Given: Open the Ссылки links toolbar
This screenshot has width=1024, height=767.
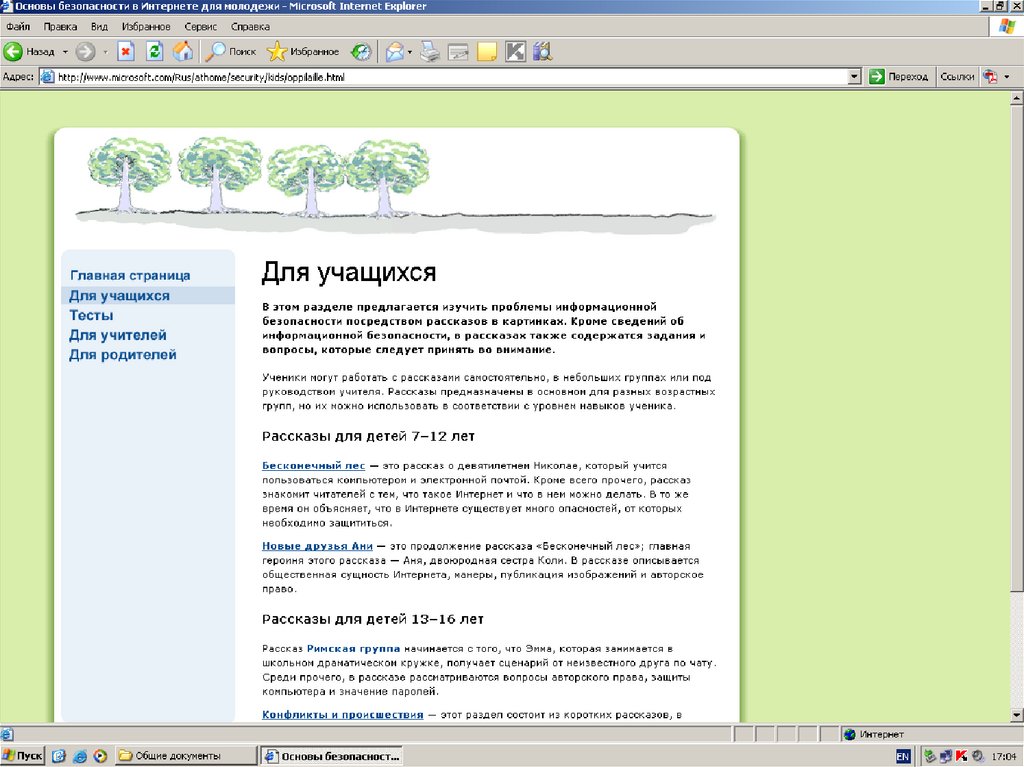Looking at the screenshot, I should 957,77.
